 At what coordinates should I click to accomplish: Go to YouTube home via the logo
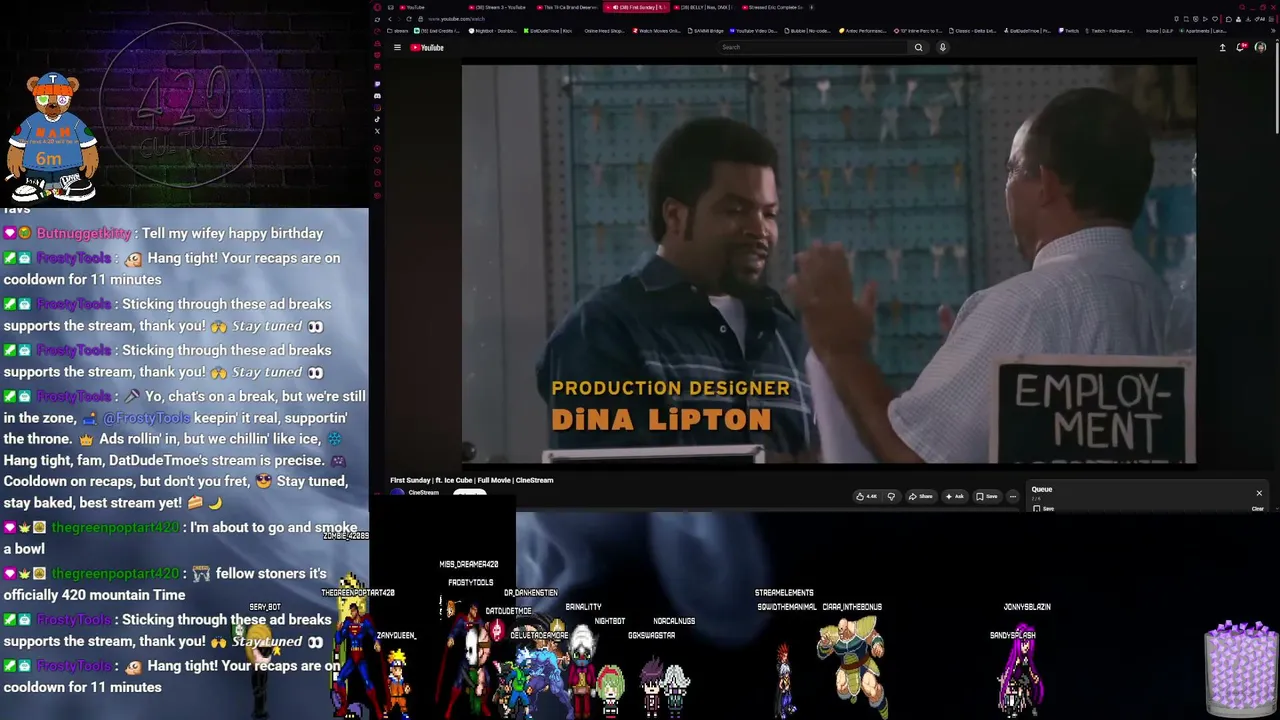coord(427,47)
